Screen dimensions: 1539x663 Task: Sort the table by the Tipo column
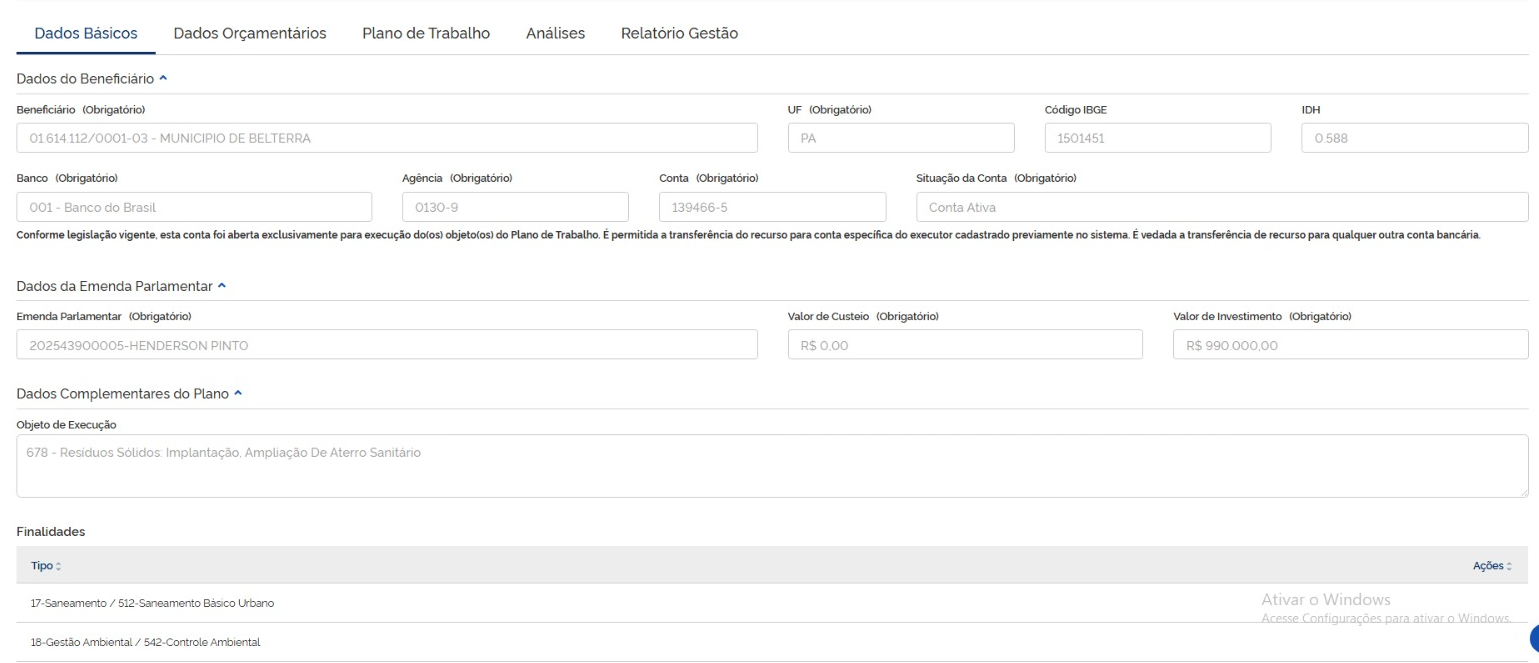pyautogui.click(x=45, y=566)
